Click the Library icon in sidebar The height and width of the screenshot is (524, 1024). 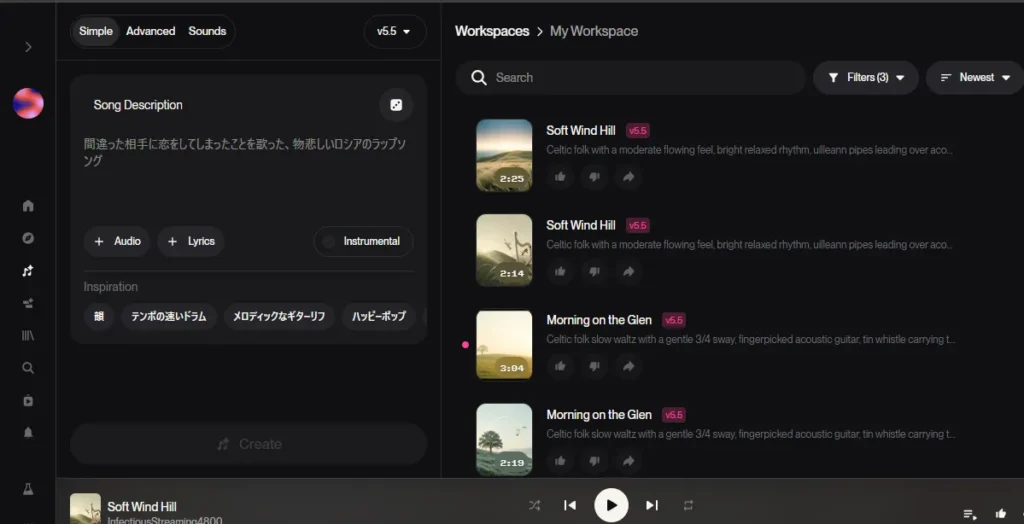(28, 335)
